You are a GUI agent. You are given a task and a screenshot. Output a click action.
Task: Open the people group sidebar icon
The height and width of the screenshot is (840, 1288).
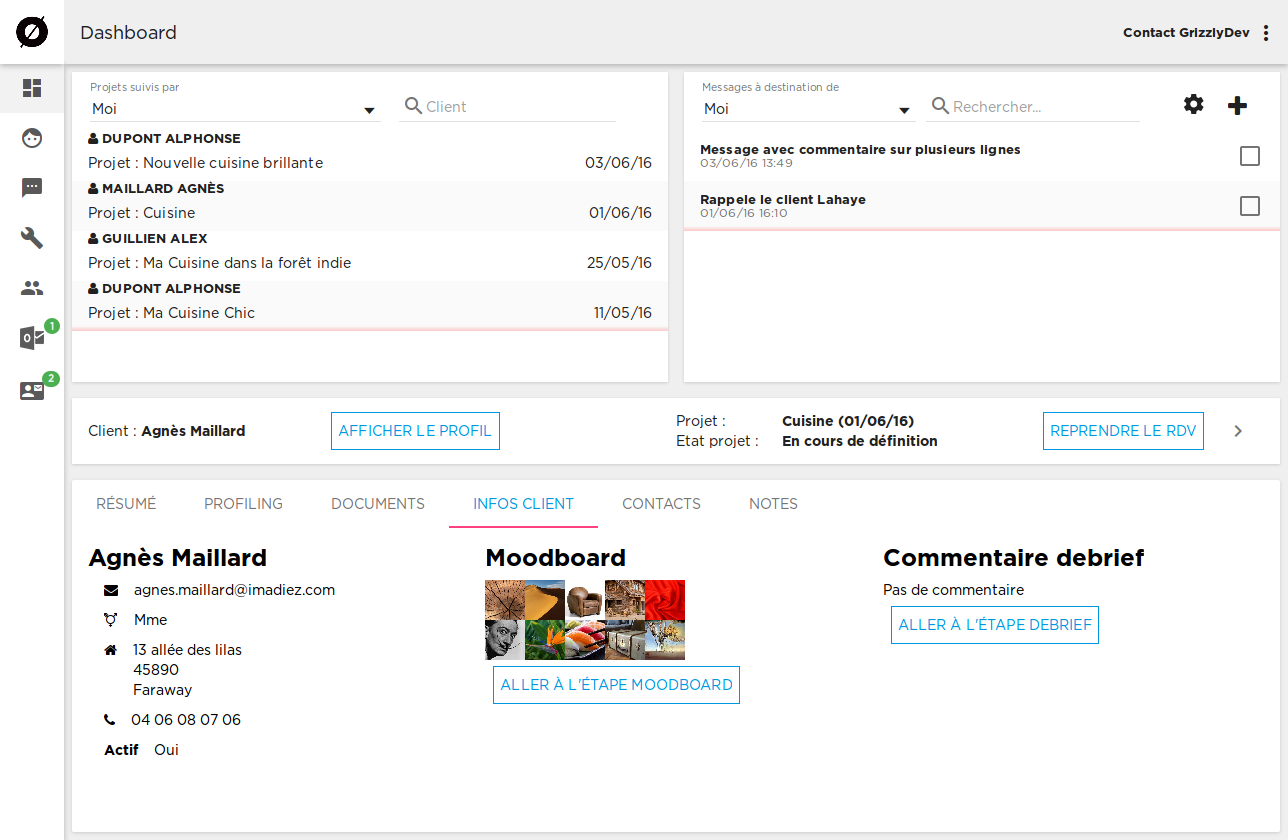32,288
